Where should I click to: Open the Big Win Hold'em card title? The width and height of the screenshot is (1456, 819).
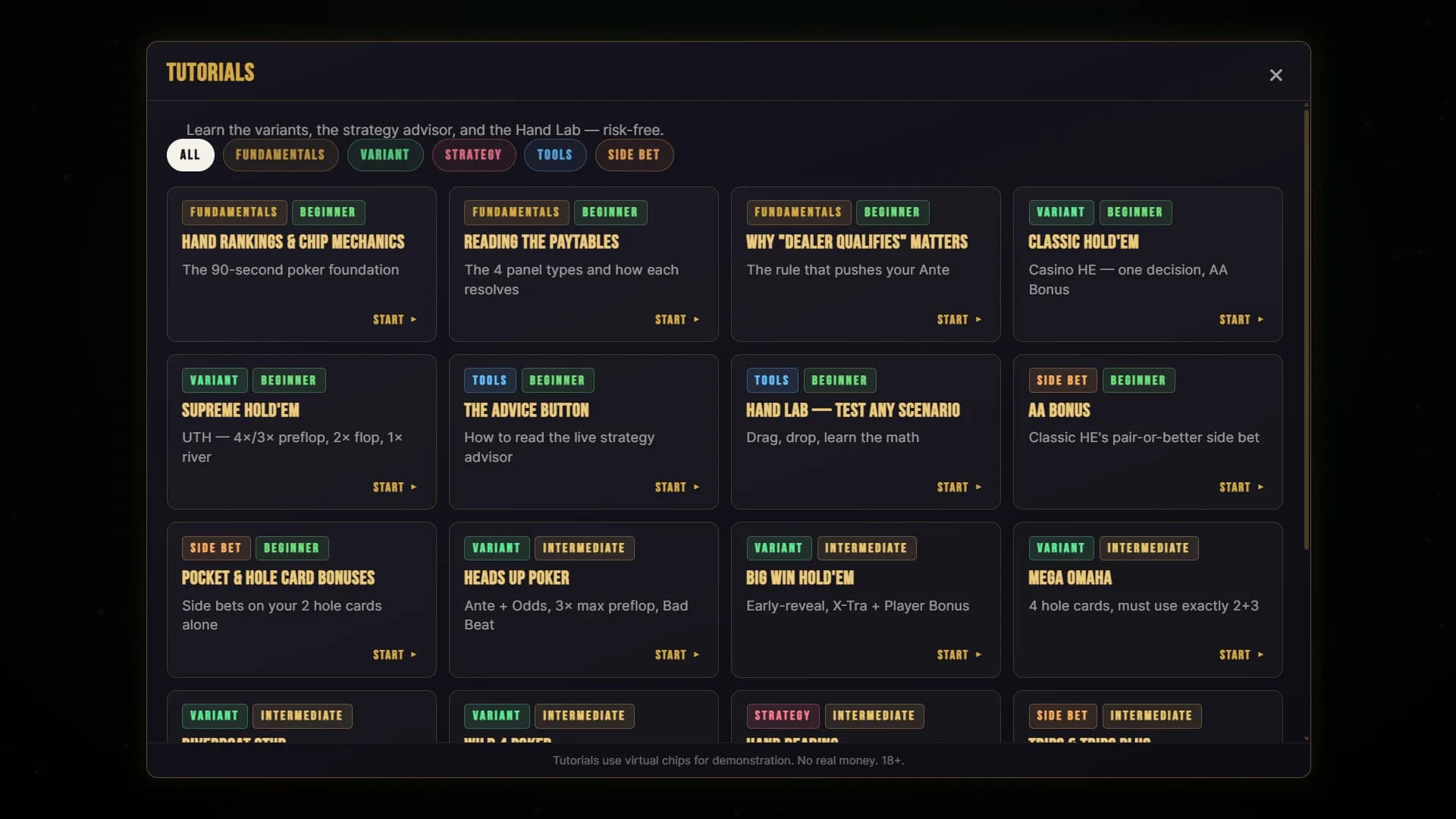coord(800,578)
